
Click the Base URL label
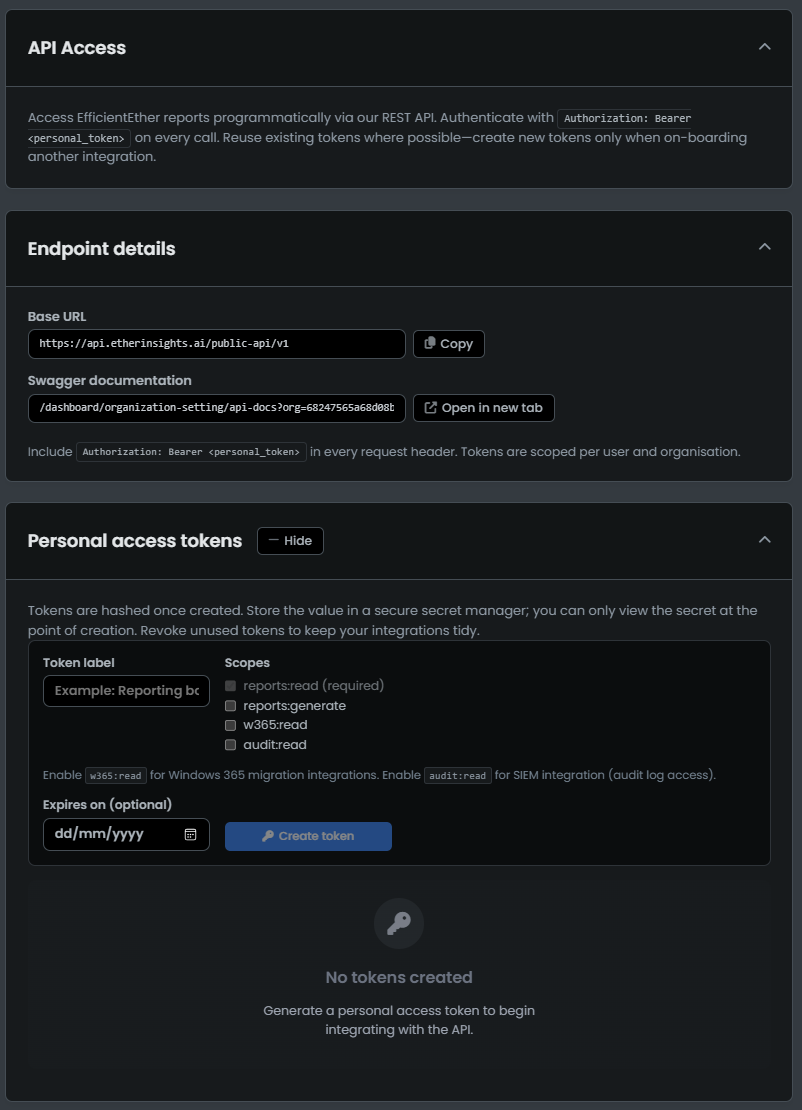click(x=57, y=316)
